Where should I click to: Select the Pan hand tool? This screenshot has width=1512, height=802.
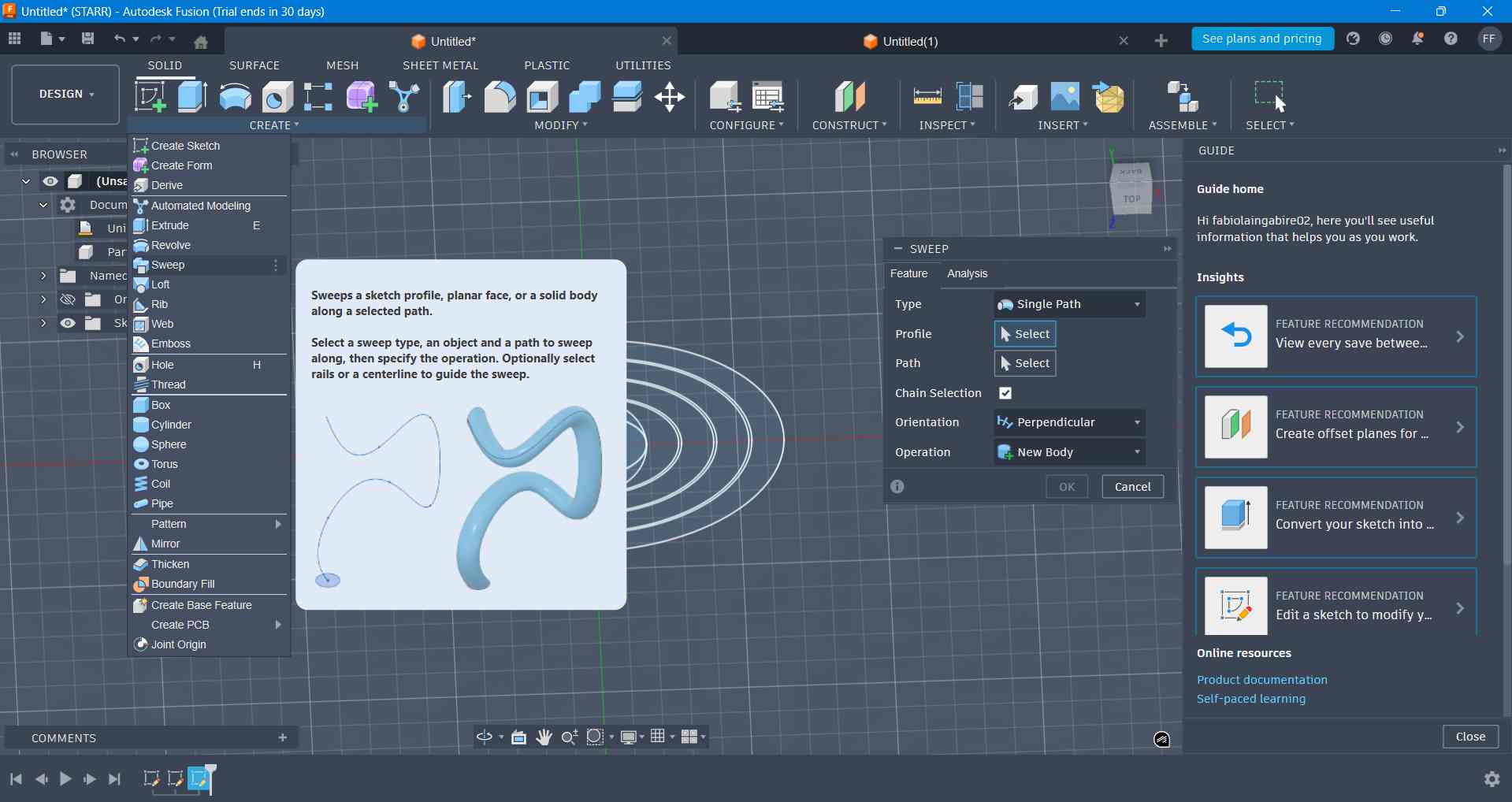click(544, 737)
